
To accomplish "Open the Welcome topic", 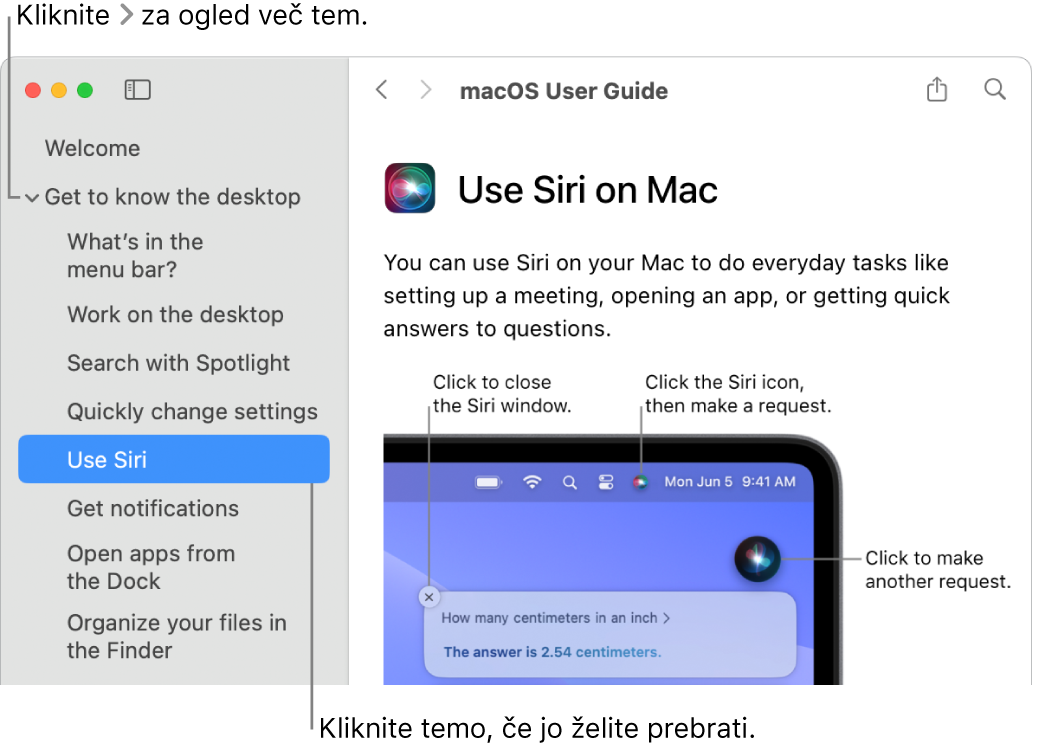I will [x=93, y=148].
